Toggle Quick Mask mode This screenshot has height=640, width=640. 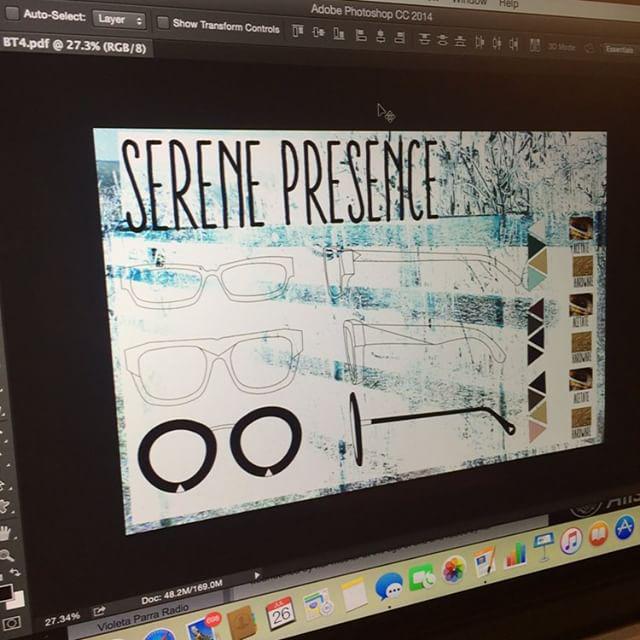[x=11, y=623]
